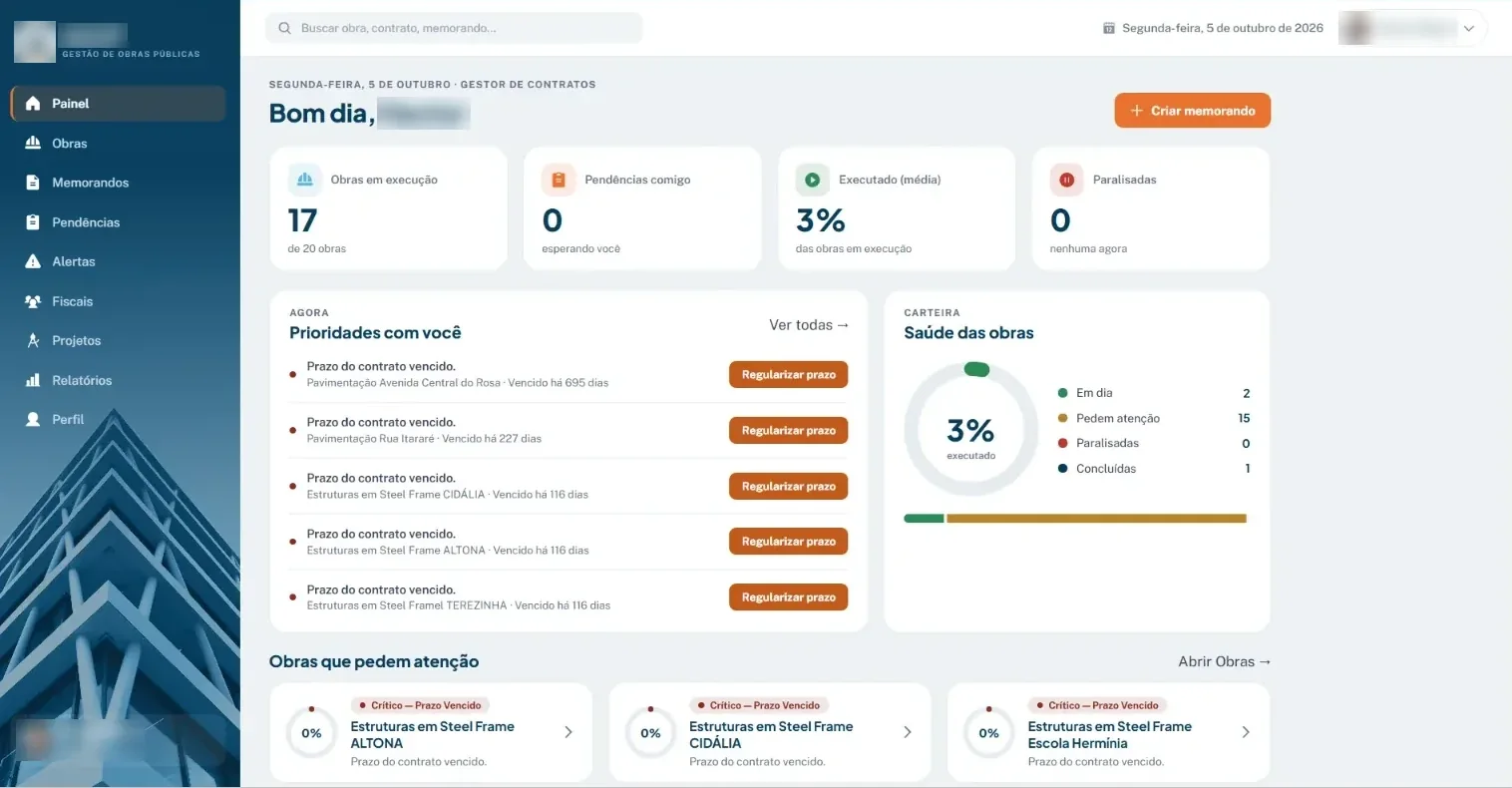Click the Obras icon in sidebar
Viewport: 1512px width, 788px height.
click(x=33, y=144)
